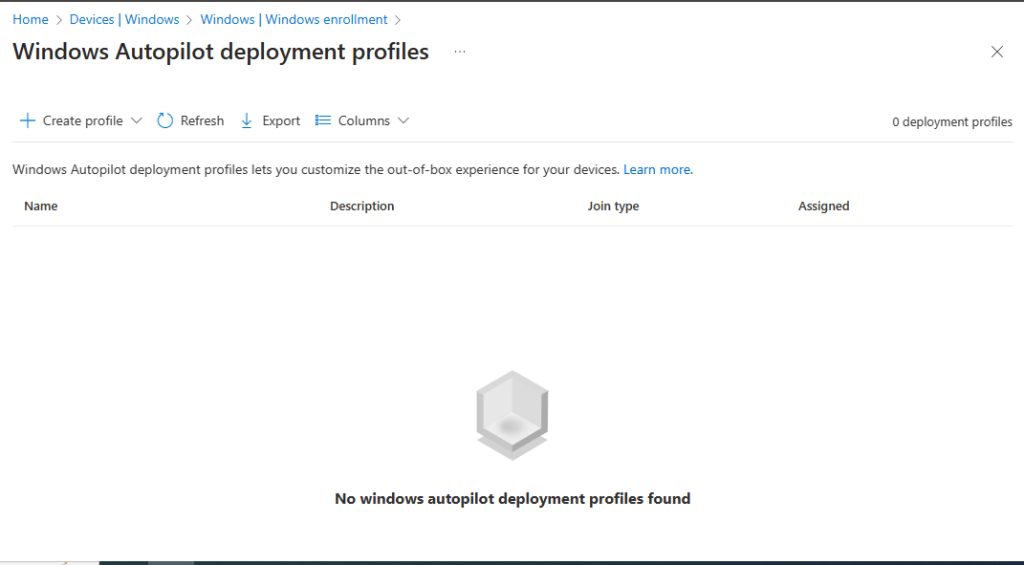Viewport: 1024px width, 565px height.
Task: Navigate to Windows | Windows enrollment breadcrumb
Action: [293, 19]
